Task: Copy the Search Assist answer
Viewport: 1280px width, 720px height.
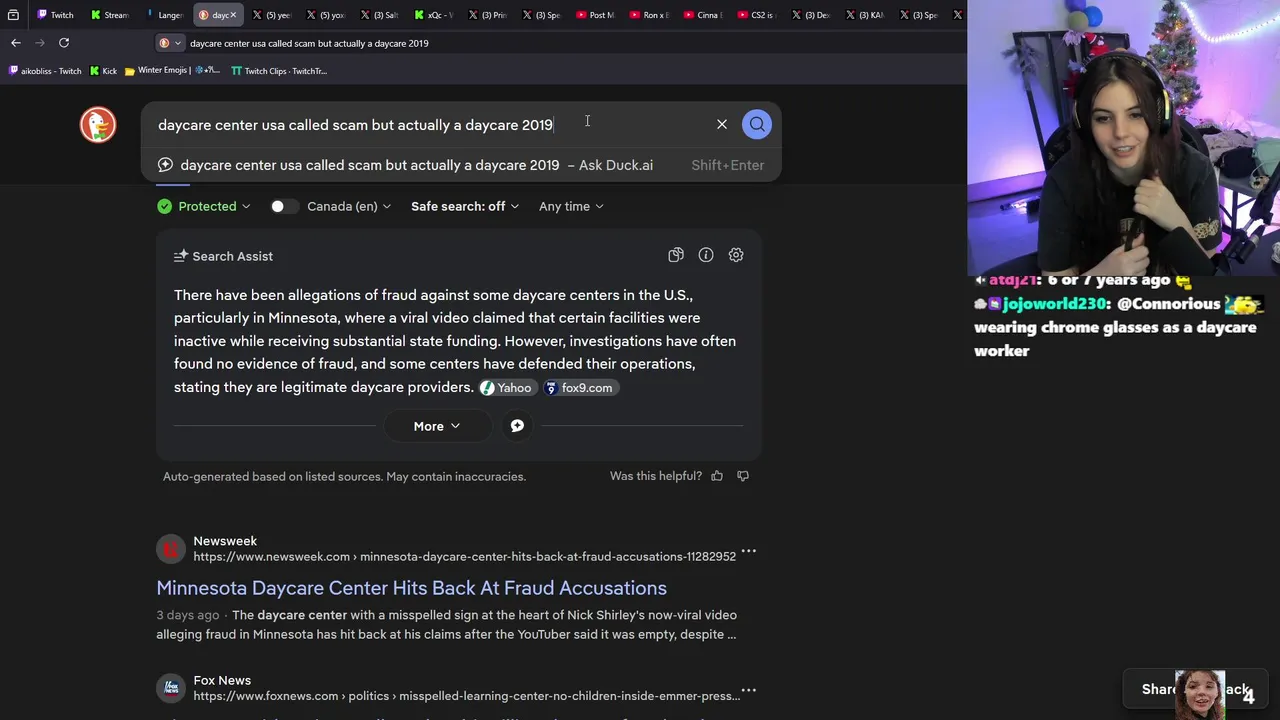Action: [676, 255]
